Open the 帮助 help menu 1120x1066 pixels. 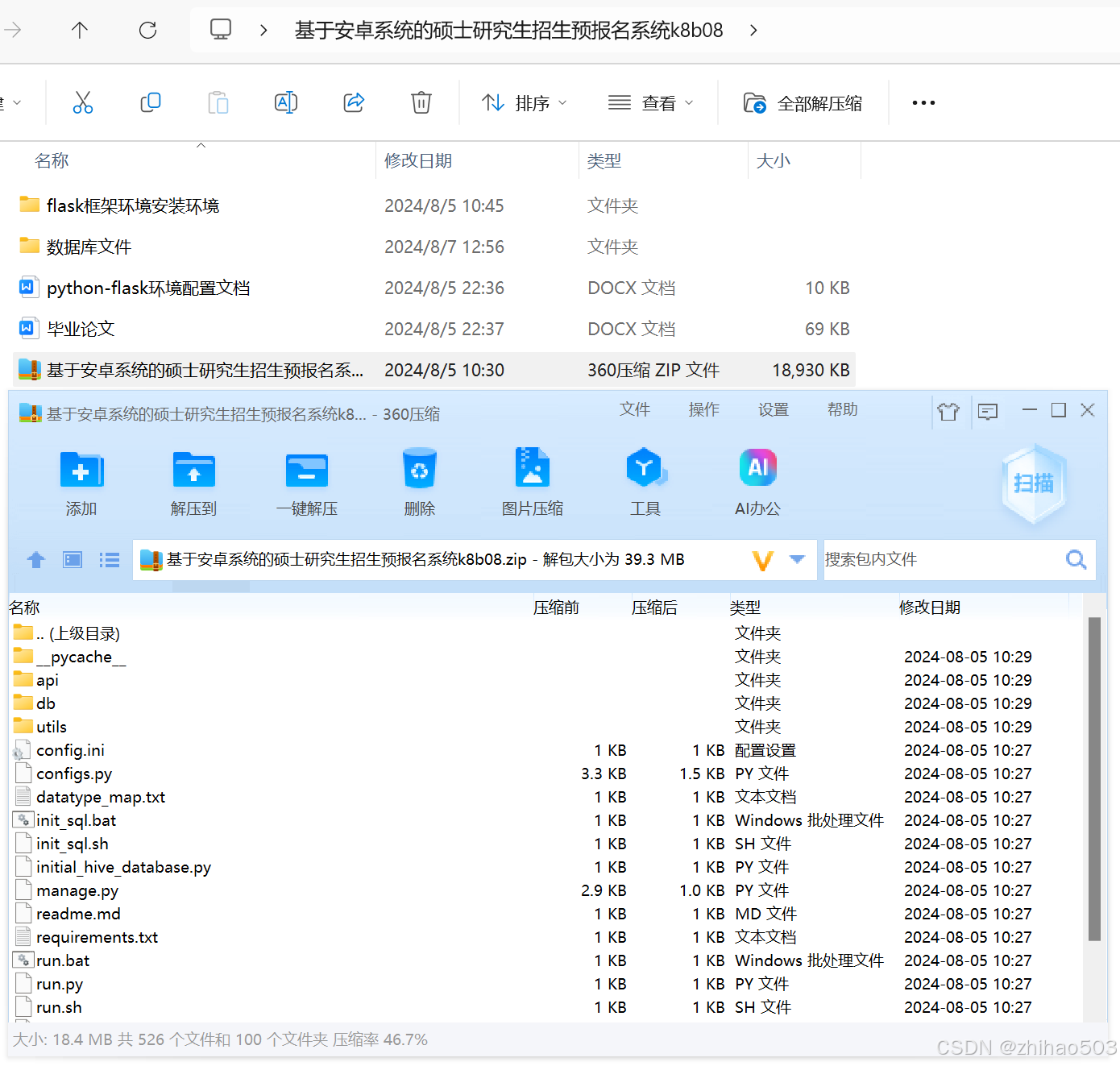pos(842,409)
